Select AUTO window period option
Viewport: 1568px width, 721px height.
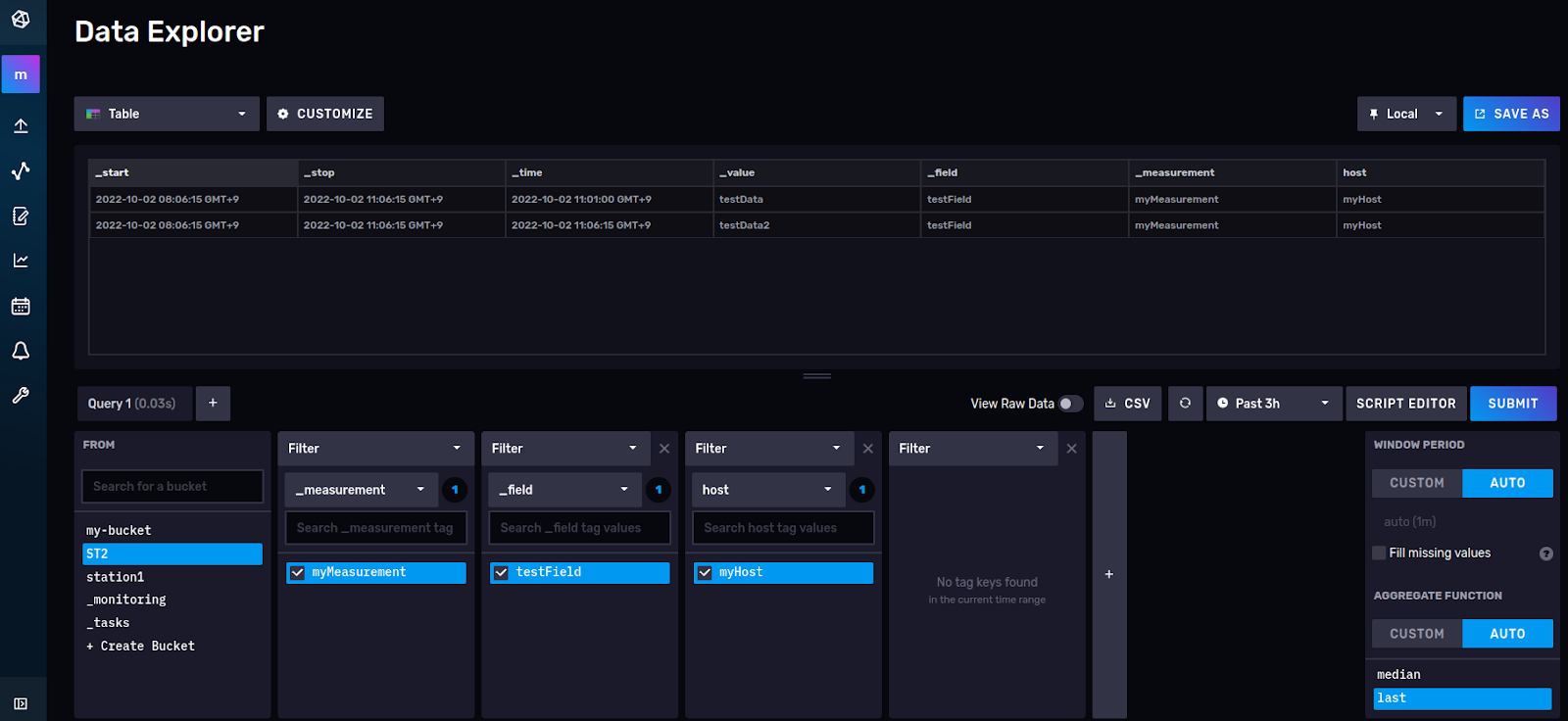[x=1507, y=483]
